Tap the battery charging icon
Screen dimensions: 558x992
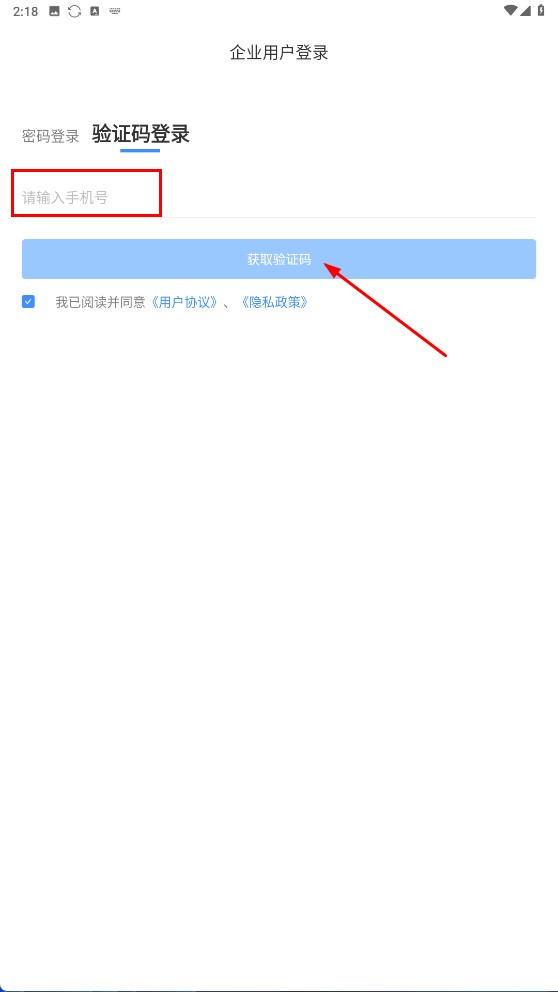point(542,10)
